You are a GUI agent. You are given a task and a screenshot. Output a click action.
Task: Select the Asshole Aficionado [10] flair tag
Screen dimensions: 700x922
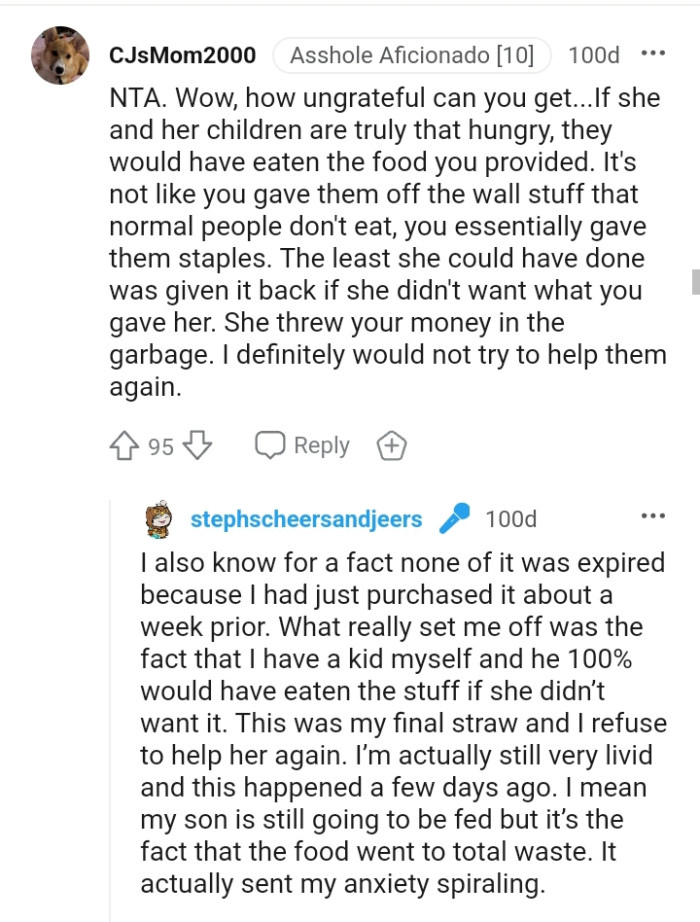[412, 54]
